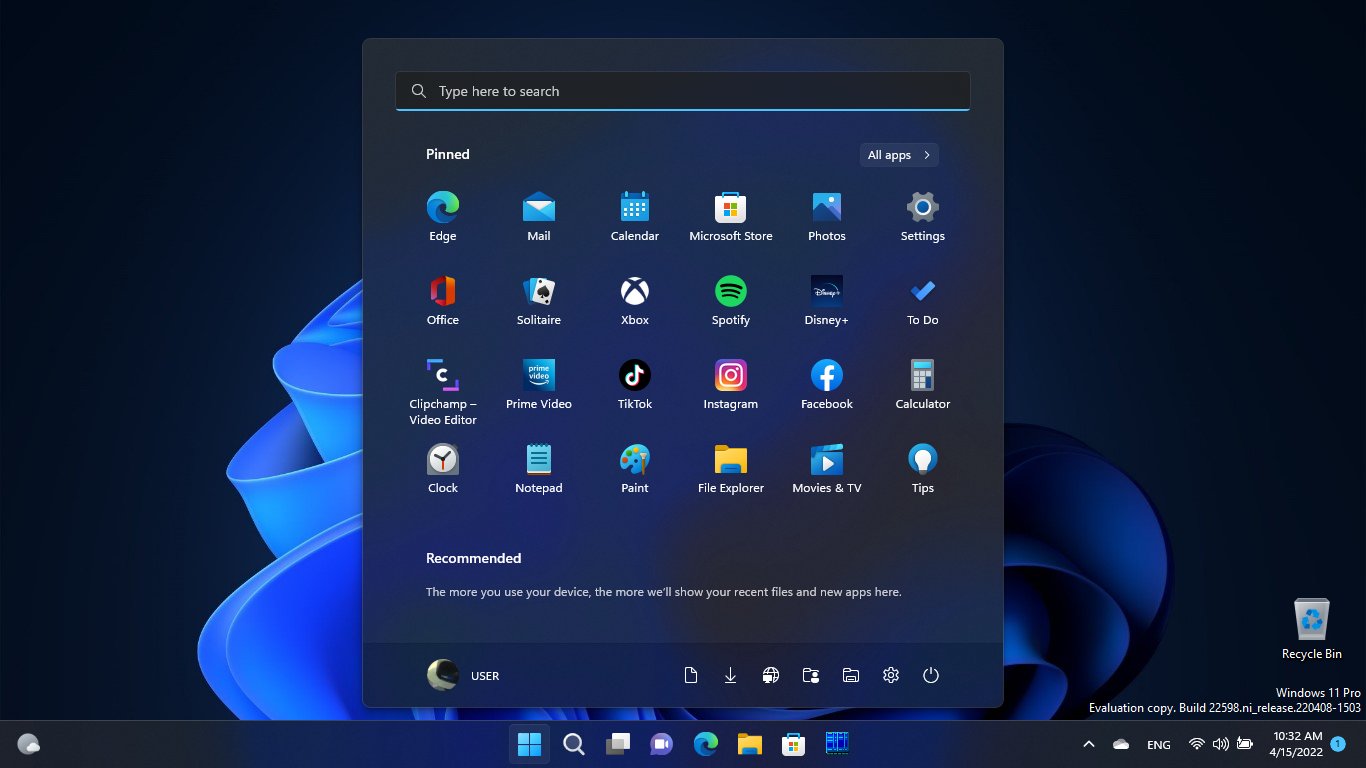Open Notepad

(x=538, y=468)
